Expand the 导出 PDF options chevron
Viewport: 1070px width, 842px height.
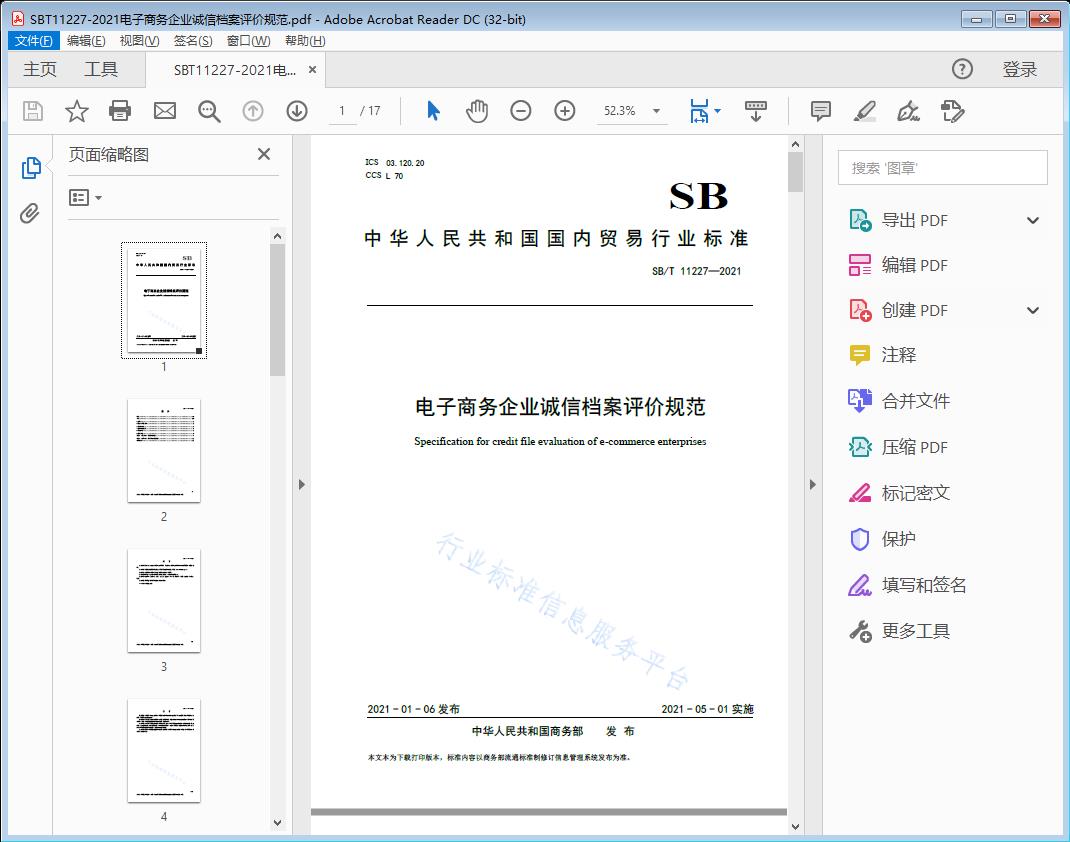point(1032,219)
